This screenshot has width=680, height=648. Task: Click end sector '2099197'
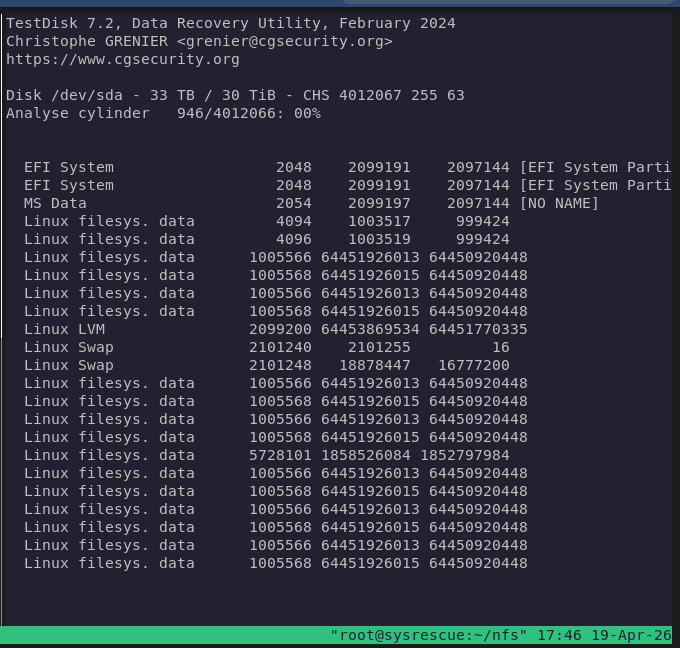379,203
